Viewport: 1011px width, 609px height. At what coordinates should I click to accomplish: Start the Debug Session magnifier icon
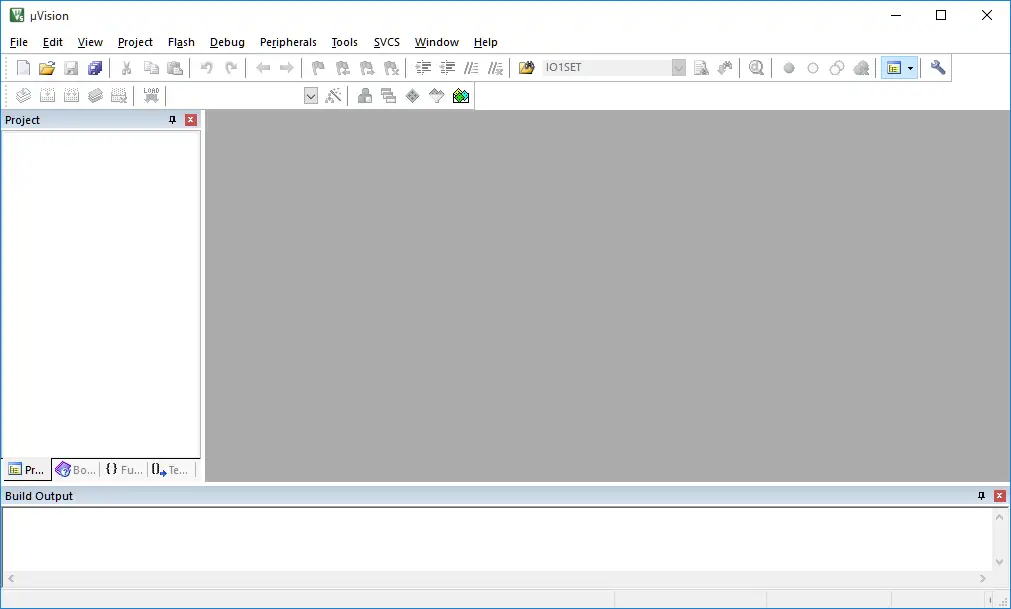(x=756, y=68)
